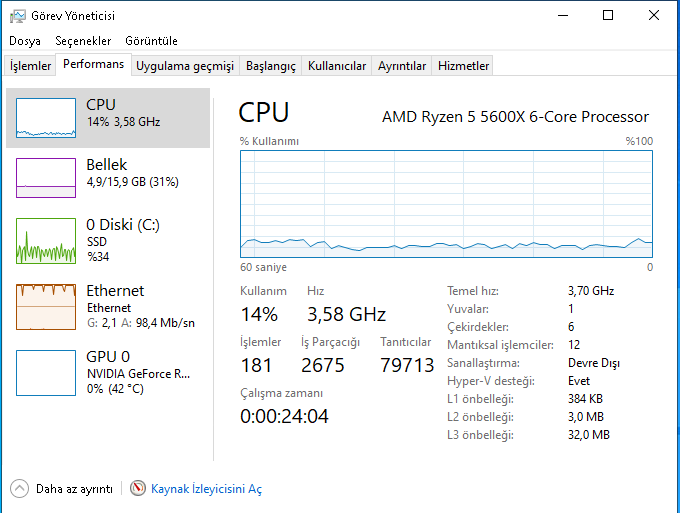Open the Seçenekler menu
This screenshot has height=513, width=680.
[x=83, y=41]
